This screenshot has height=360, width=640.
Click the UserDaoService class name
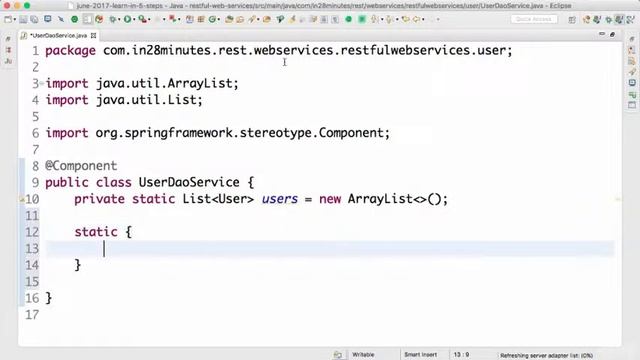189,182
